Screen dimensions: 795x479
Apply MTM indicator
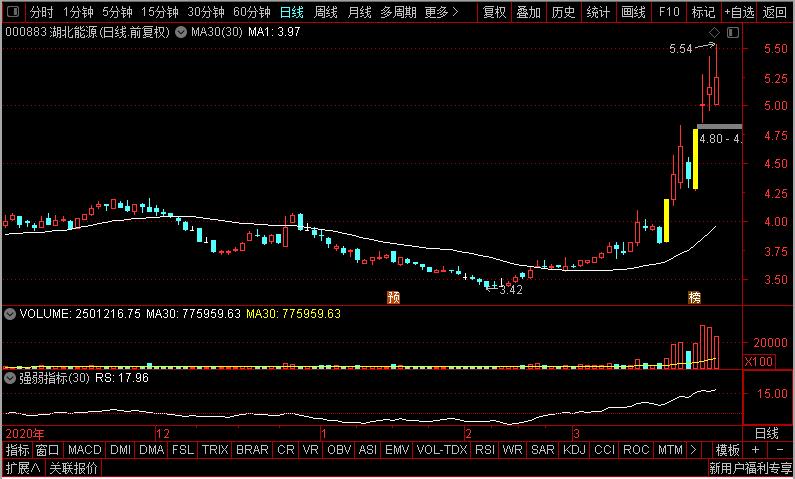tap(670, 450)
